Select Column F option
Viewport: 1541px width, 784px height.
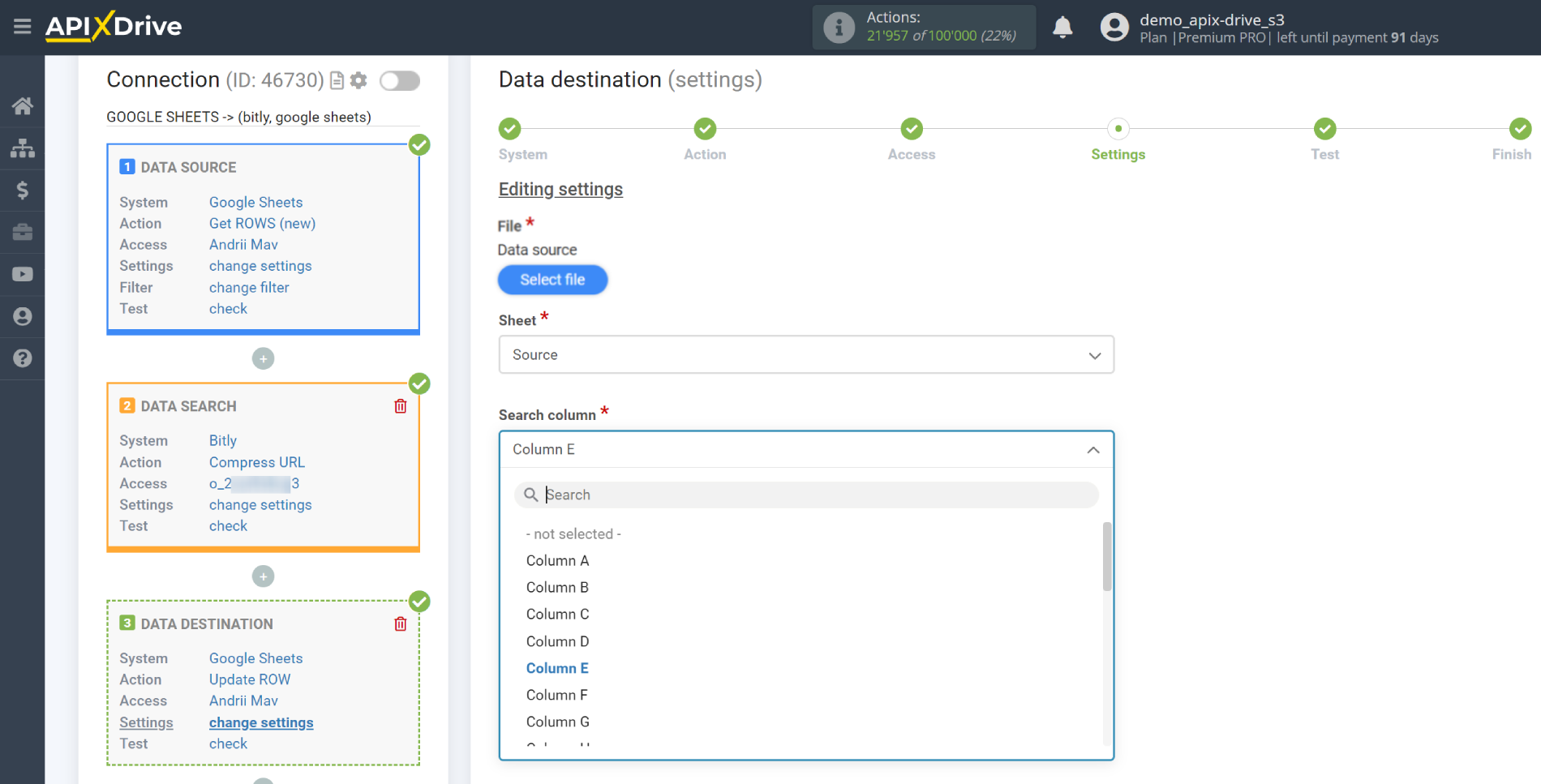pos(556,695)
